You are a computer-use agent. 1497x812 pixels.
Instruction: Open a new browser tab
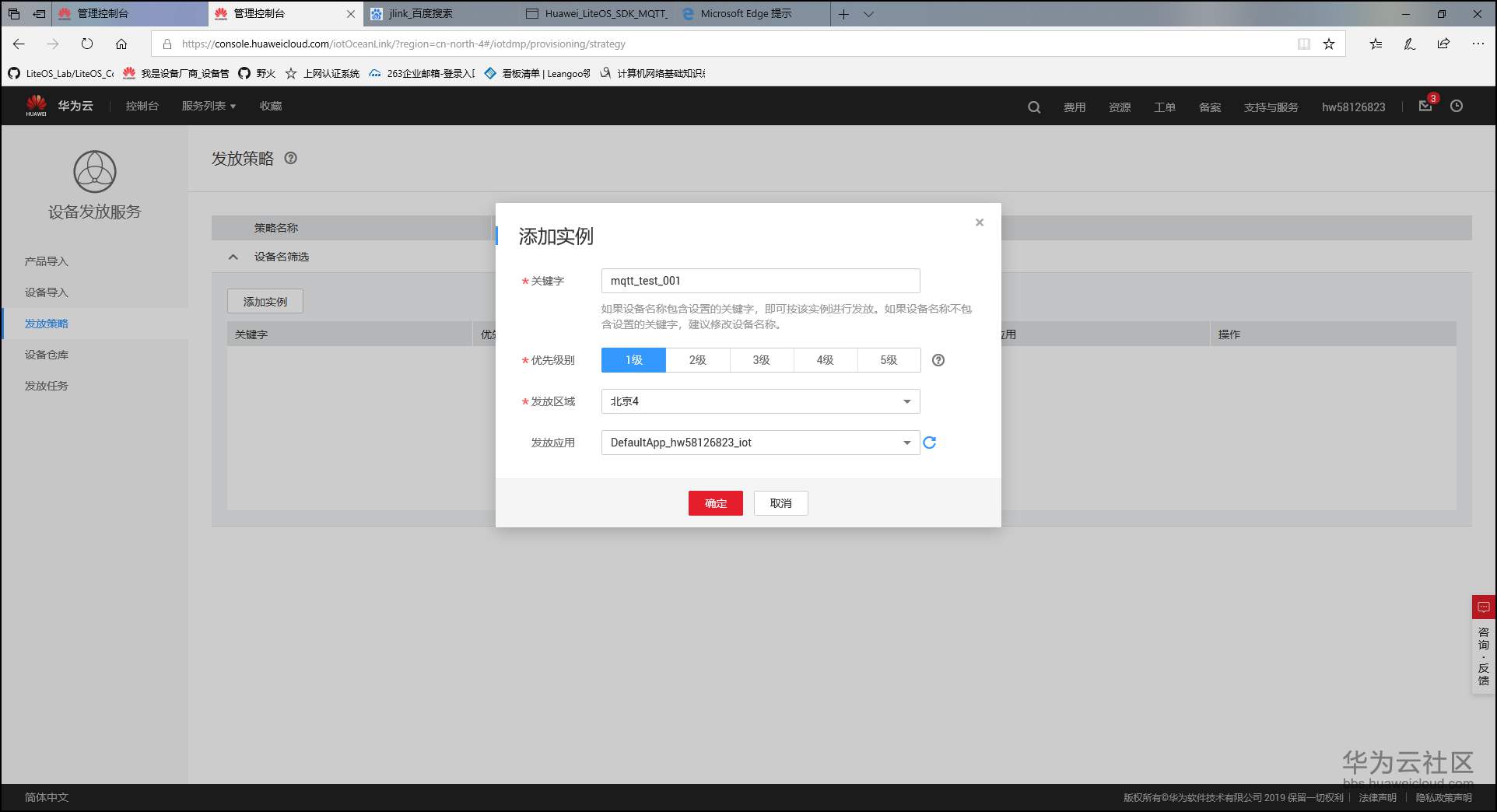pos(843,14)
